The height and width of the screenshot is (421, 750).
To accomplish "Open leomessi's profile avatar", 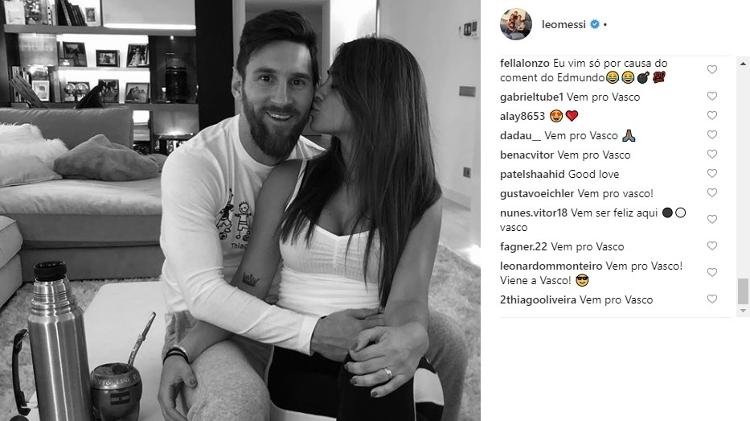I will [x=516, y=24].
